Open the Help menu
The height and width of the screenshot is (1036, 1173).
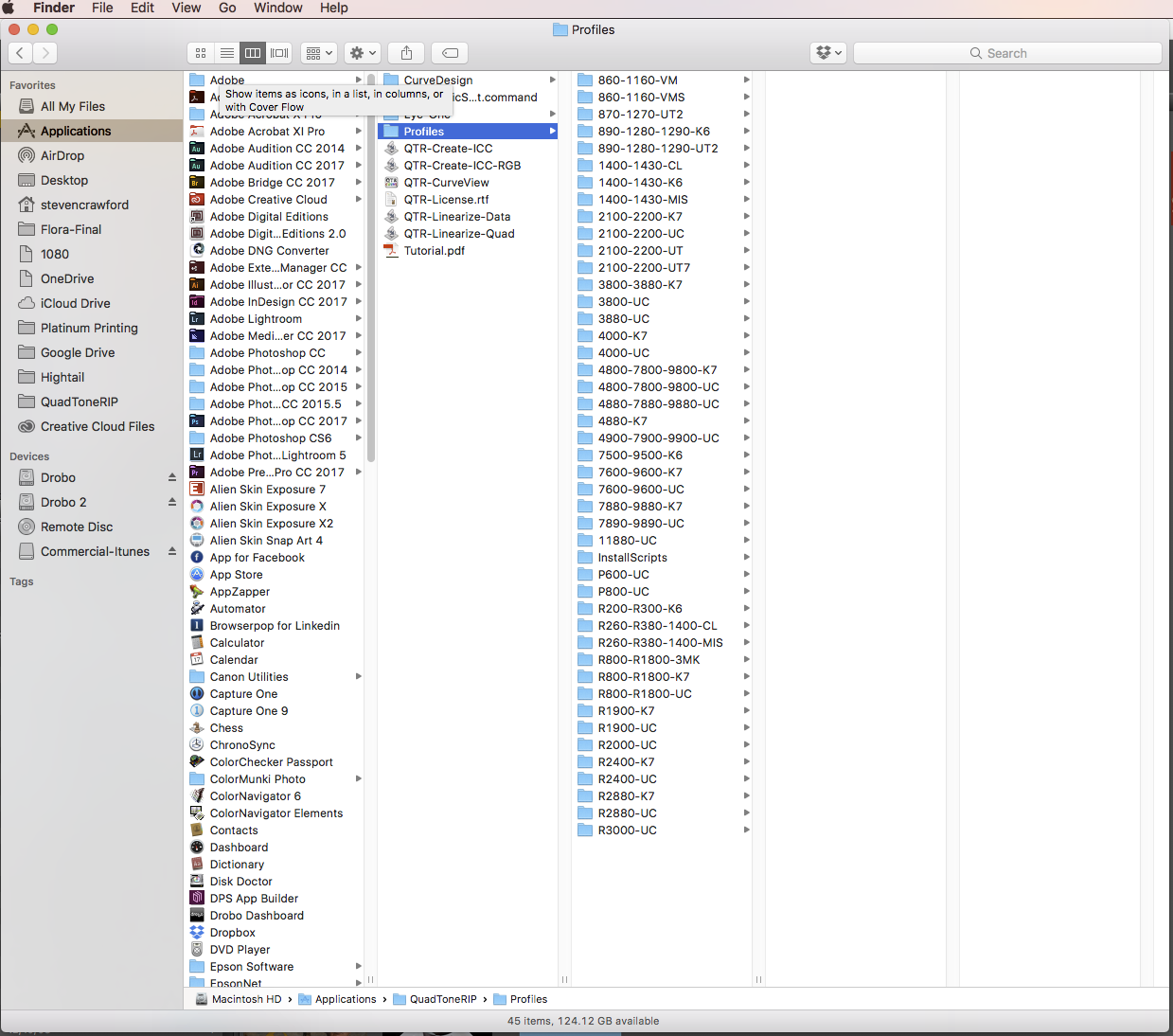coord(333,8)
